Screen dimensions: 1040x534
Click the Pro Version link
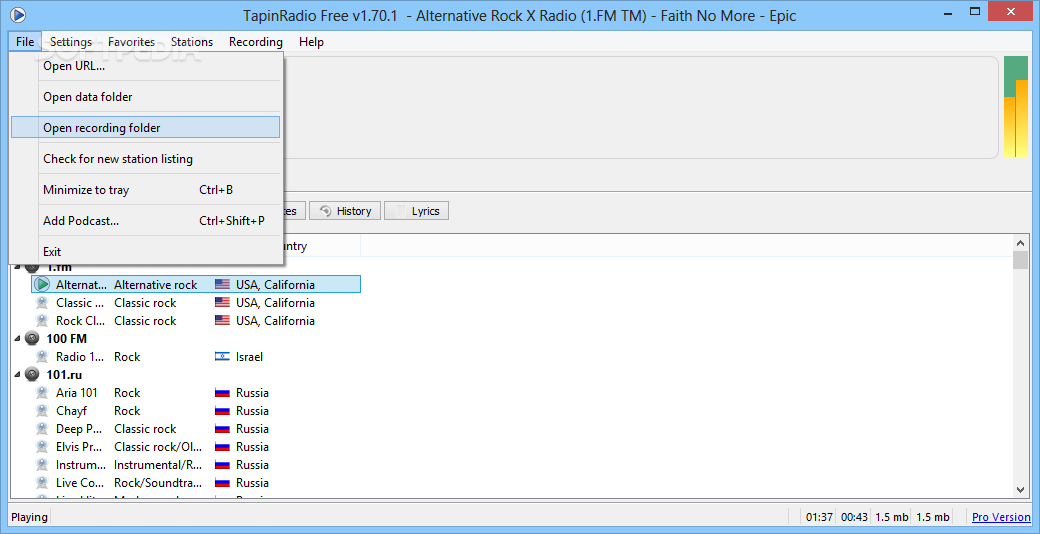click(x=1002, y=517)
